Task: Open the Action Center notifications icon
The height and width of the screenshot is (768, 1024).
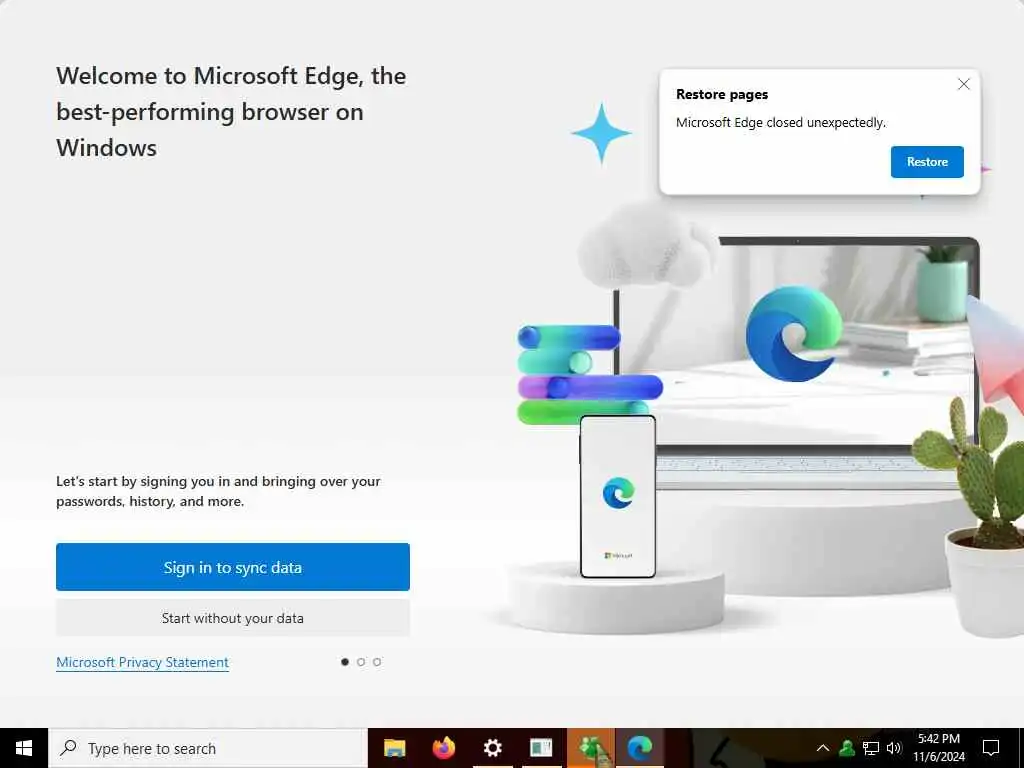Action: pos(991,748)
